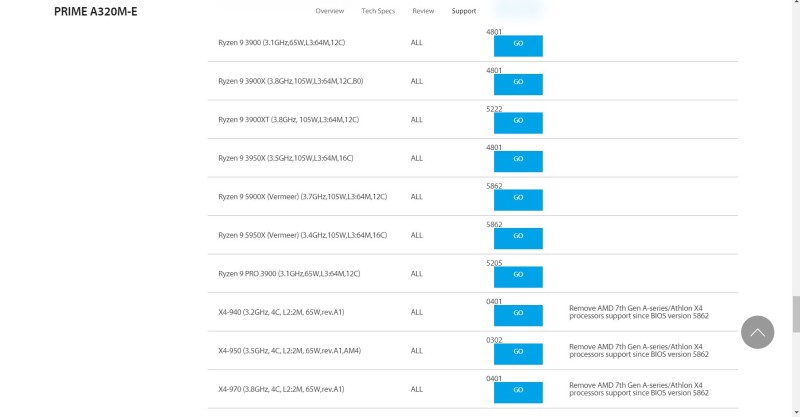The image size is (800, 417).
Task: Click BIOS version 5222 in Ryzen 9 3900XT row
Action: click(494, 109)
